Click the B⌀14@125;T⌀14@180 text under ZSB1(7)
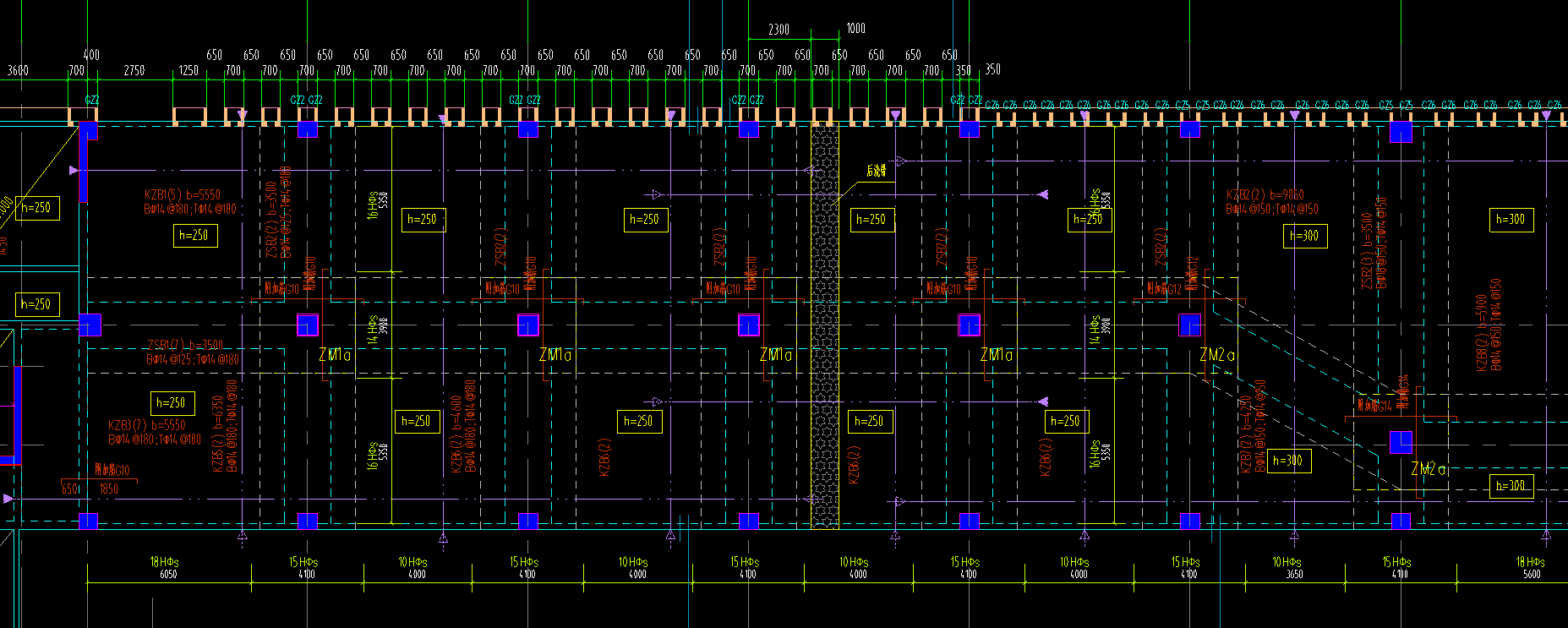 tap(192, 359)
